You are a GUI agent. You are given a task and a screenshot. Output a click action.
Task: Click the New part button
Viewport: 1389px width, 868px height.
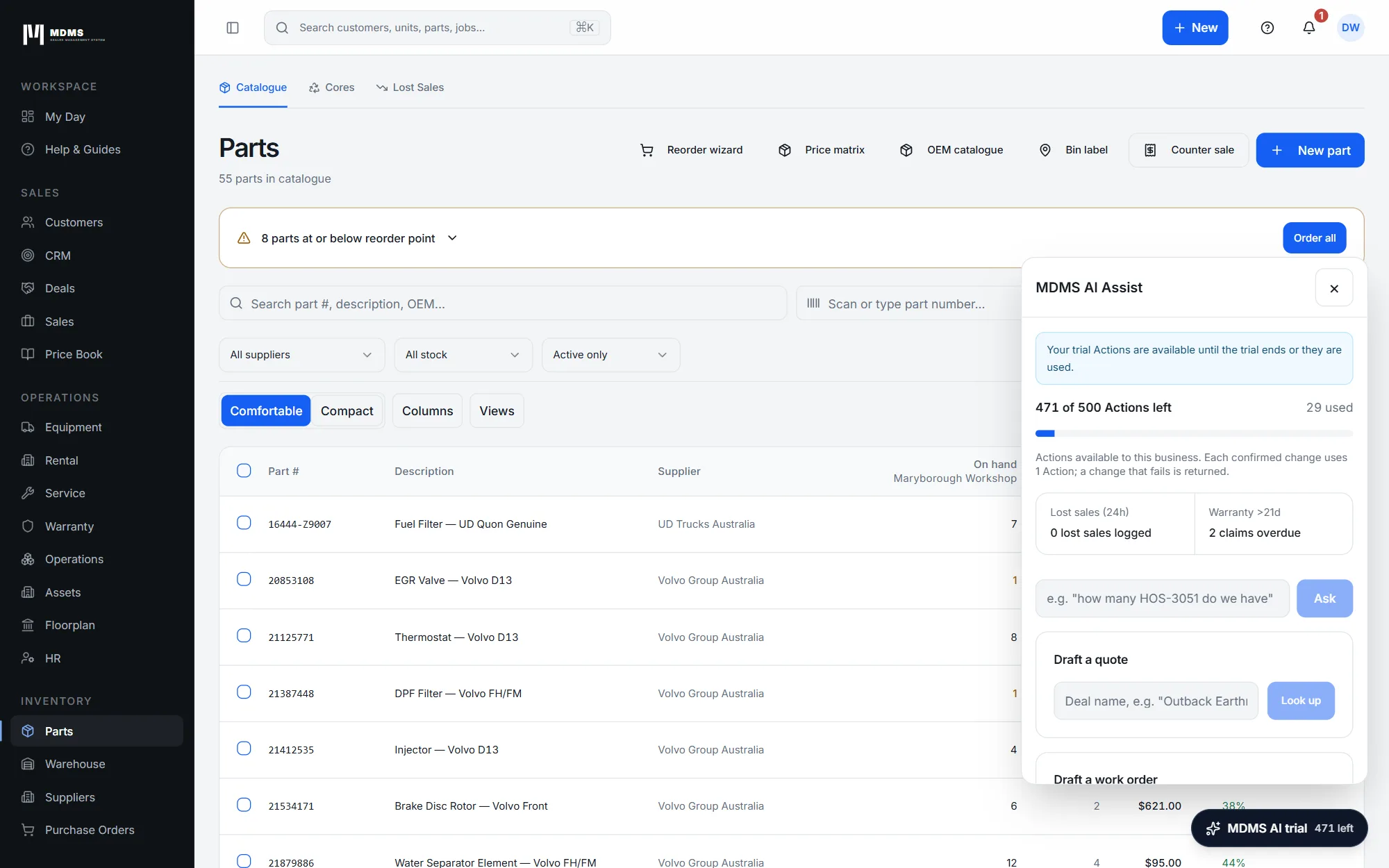tap(1310, 150)
